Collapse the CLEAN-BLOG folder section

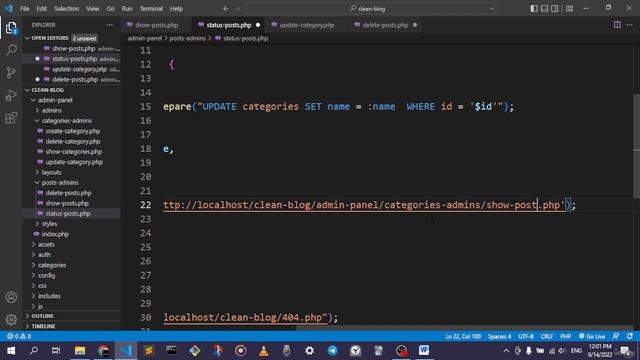tap(47, 90)
